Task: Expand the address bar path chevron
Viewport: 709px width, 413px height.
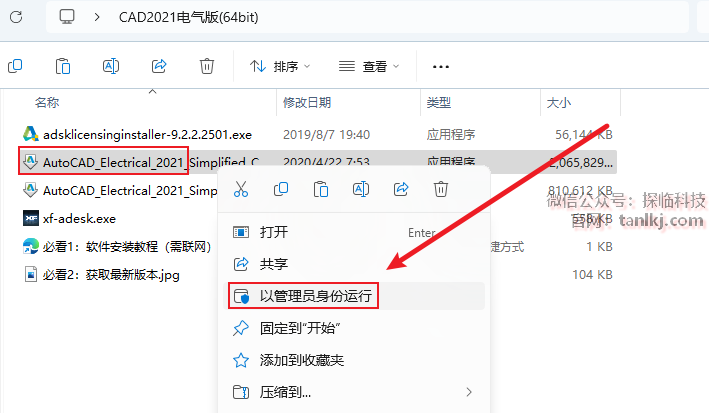Action: coord(97,17)
